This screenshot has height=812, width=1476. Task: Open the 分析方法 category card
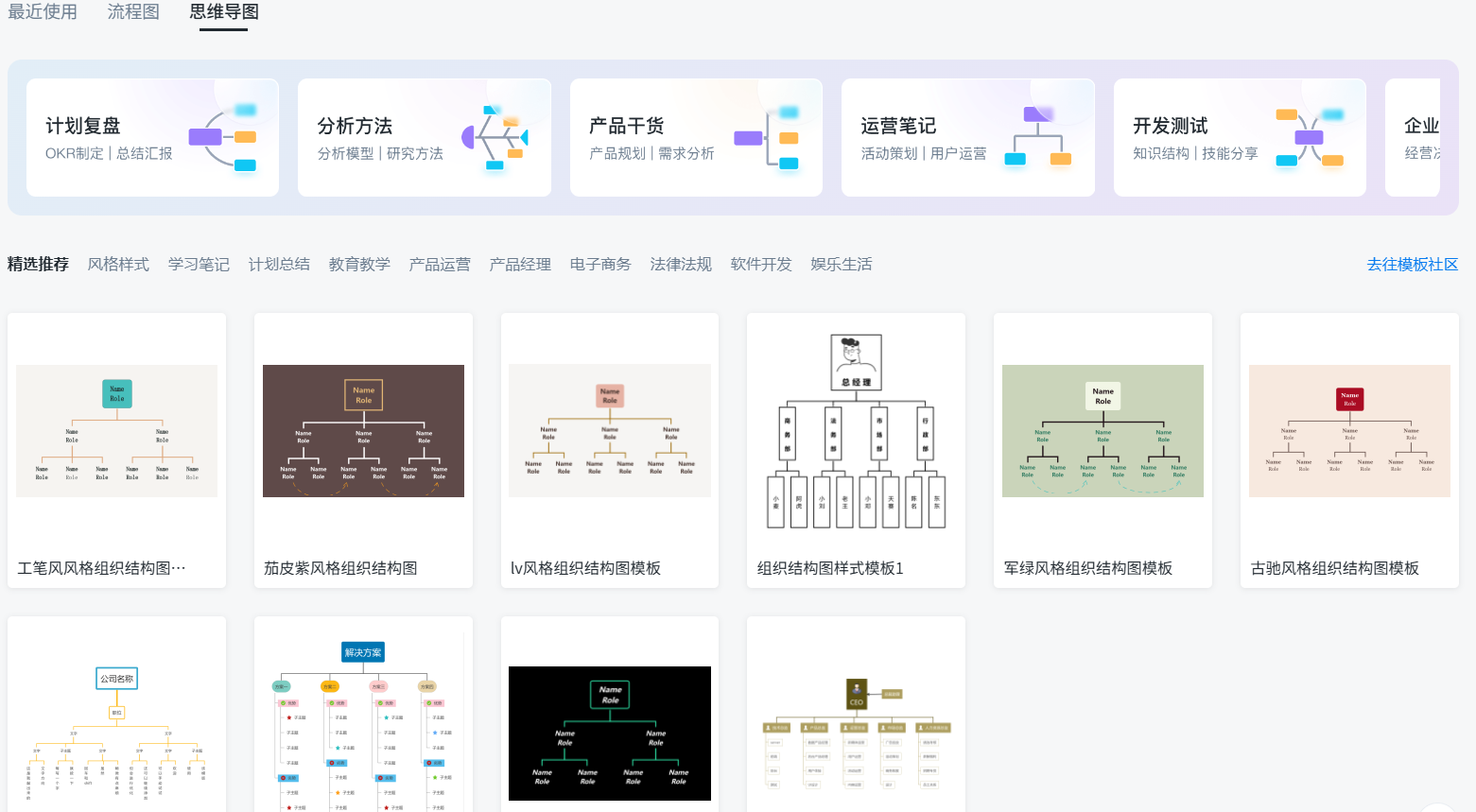click(x=425, y=138)
